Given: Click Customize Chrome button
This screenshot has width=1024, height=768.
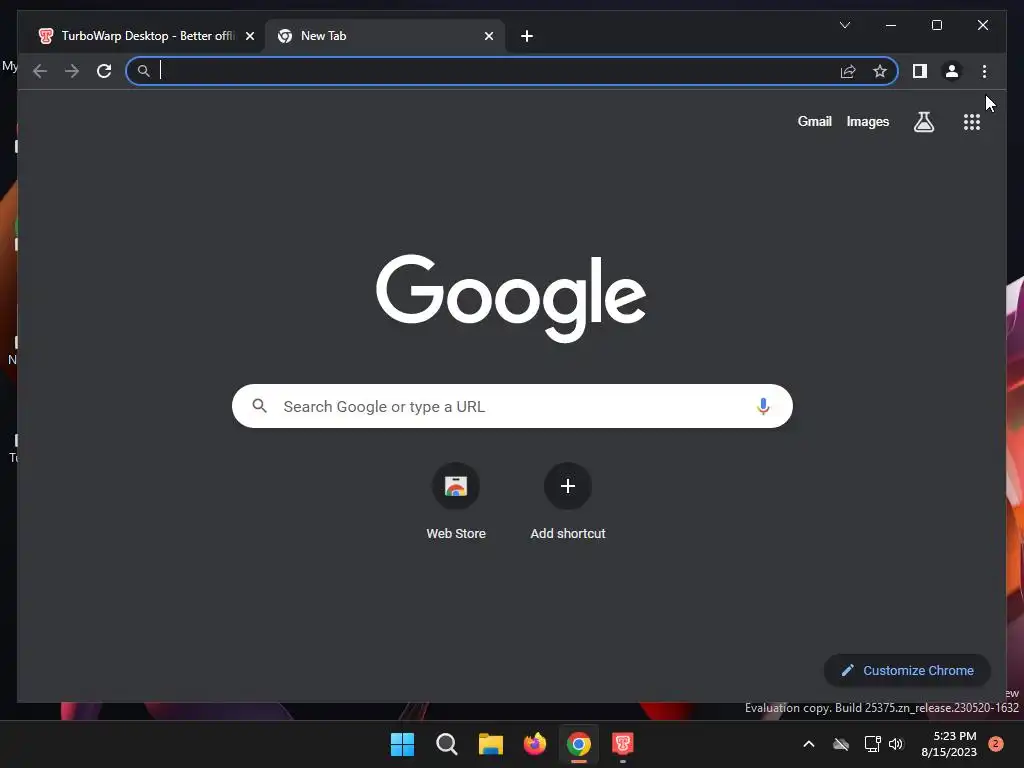Looking at the screenshot, I should pos(907,671).
